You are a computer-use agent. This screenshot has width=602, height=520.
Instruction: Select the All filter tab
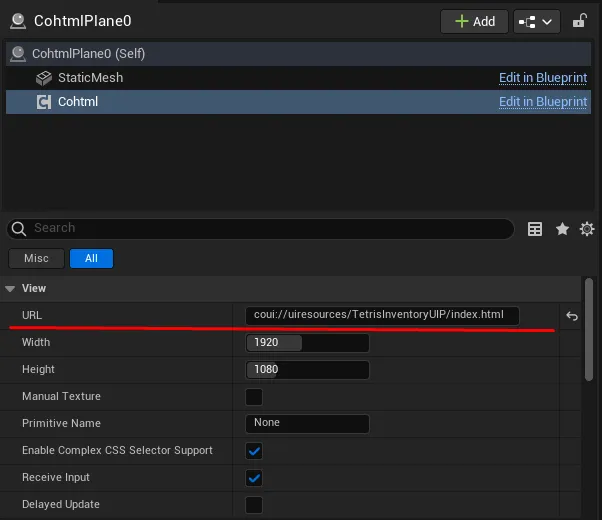click(x=91, y=258)
